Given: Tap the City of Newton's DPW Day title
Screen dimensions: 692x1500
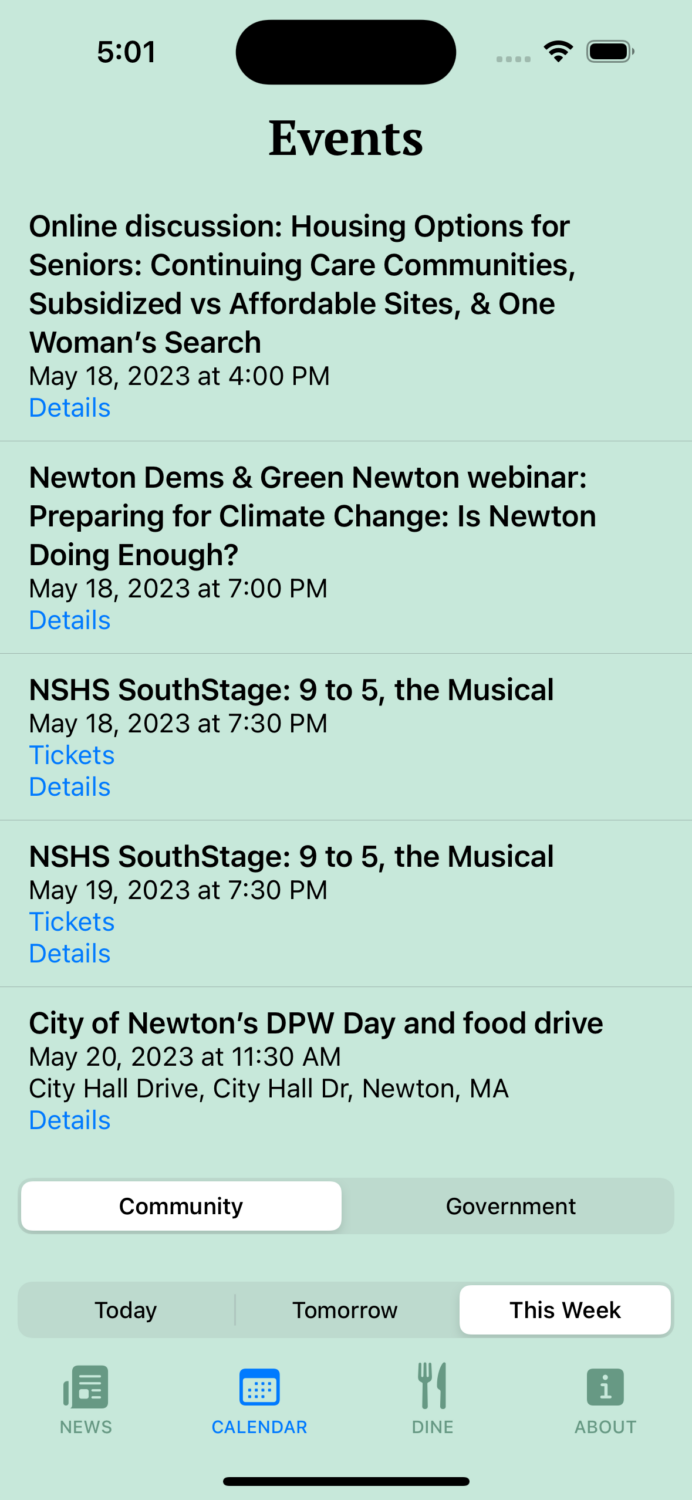Looking at the screenshot, I should 316,1024.
